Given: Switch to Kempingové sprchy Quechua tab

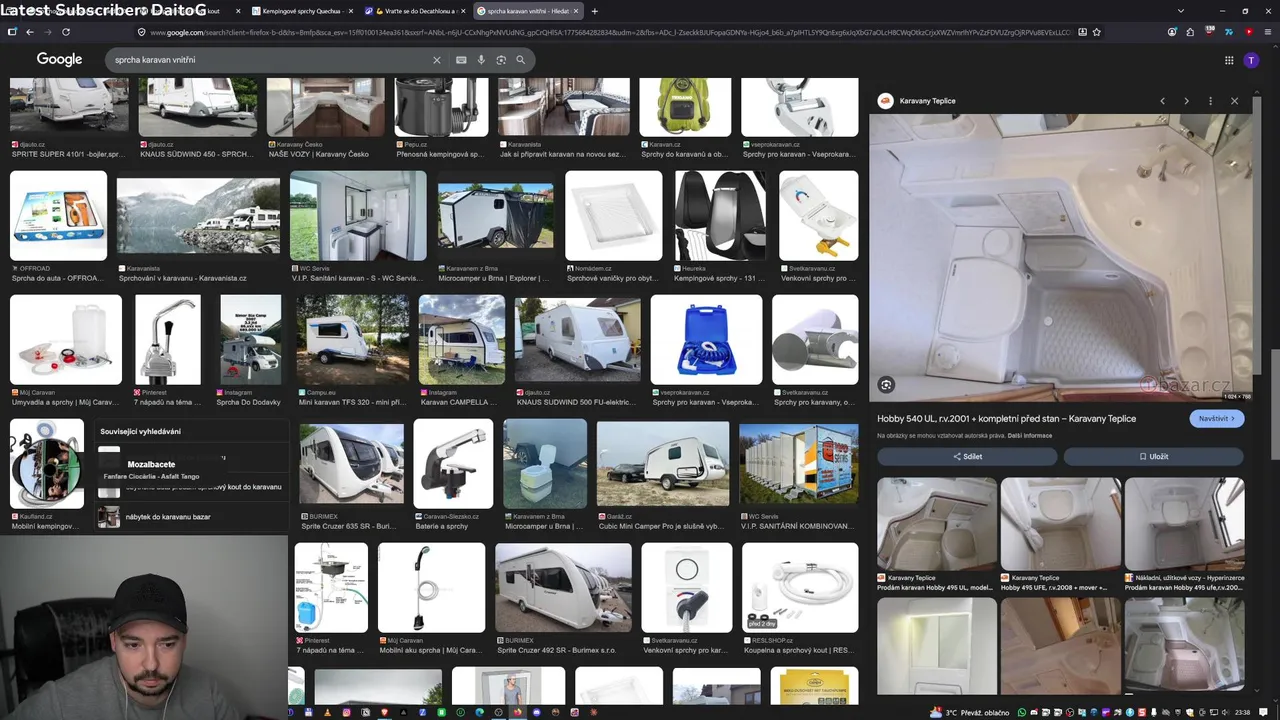Looking at the screenshot, I should pyautogui.click(x=300, y=11).
